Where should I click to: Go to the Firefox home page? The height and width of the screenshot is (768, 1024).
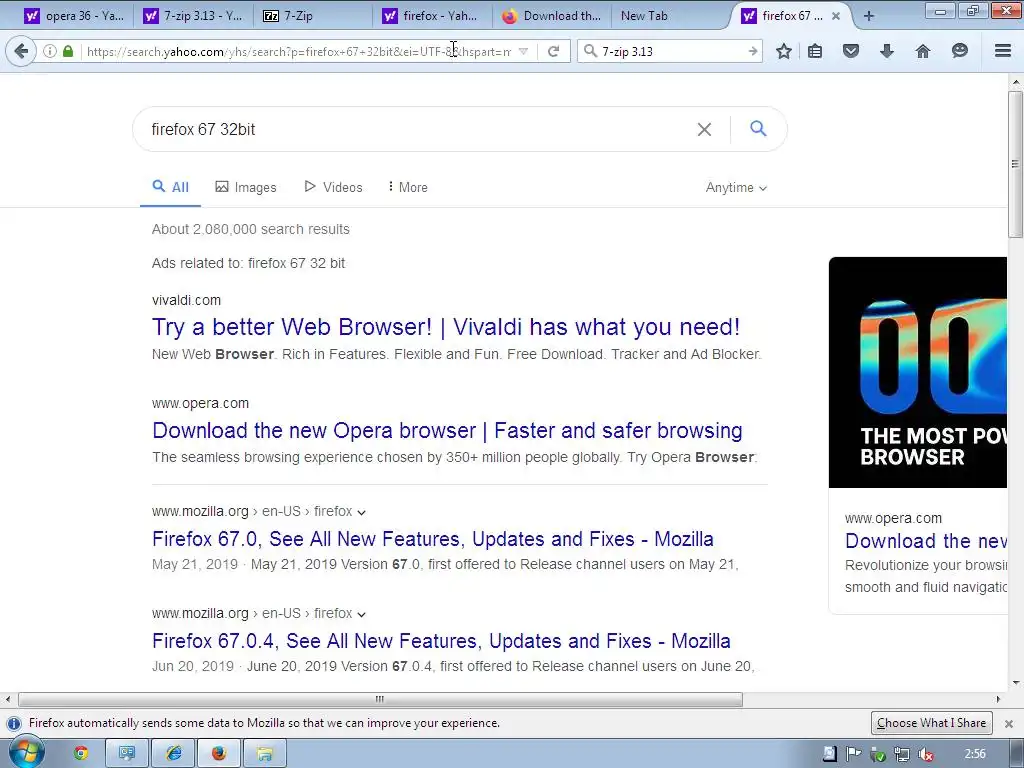(x=923, y=51)
